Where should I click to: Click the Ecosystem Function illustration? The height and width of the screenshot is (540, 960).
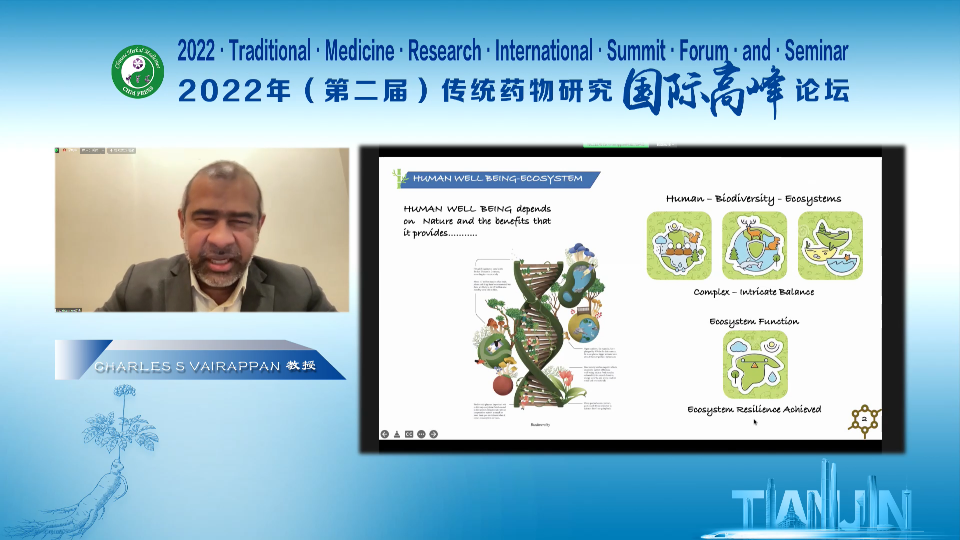tap(755, 365)
